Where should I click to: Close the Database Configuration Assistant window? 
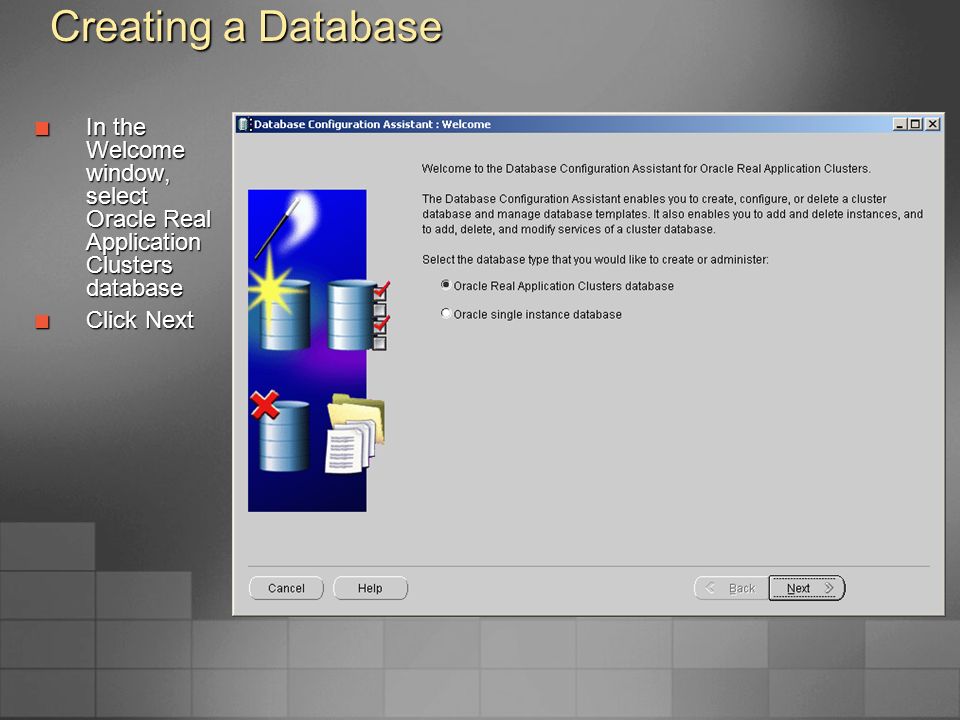pos(932,124)
